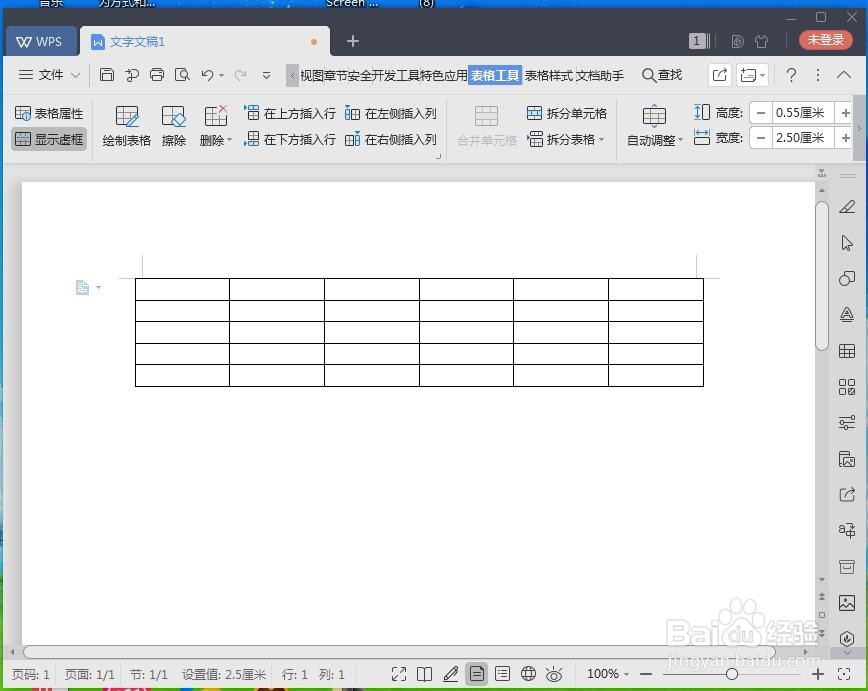Open the 100% zoom level dropdown
Viewport: 868px width, 691px height.
[x=607, y=674]
